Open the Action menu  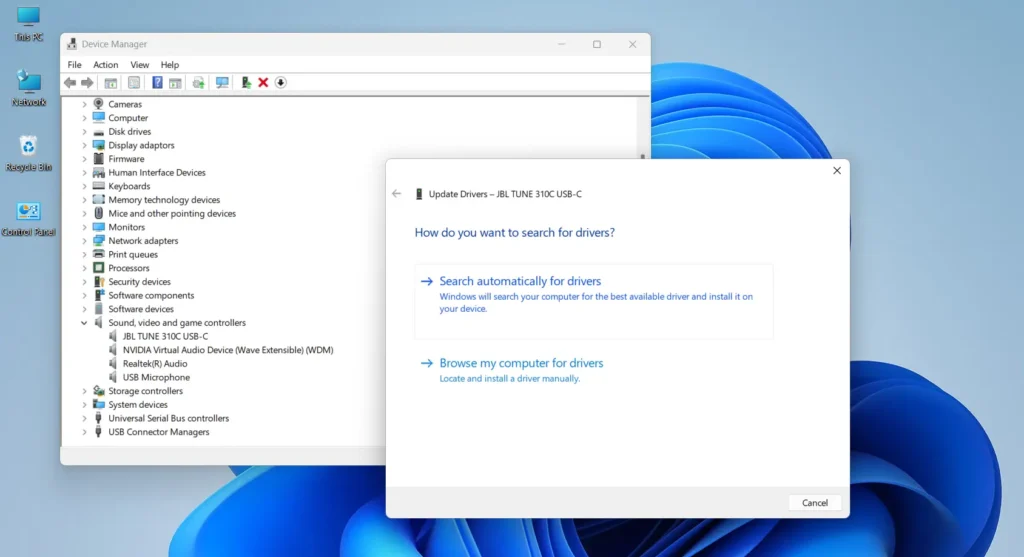point(105,65)
